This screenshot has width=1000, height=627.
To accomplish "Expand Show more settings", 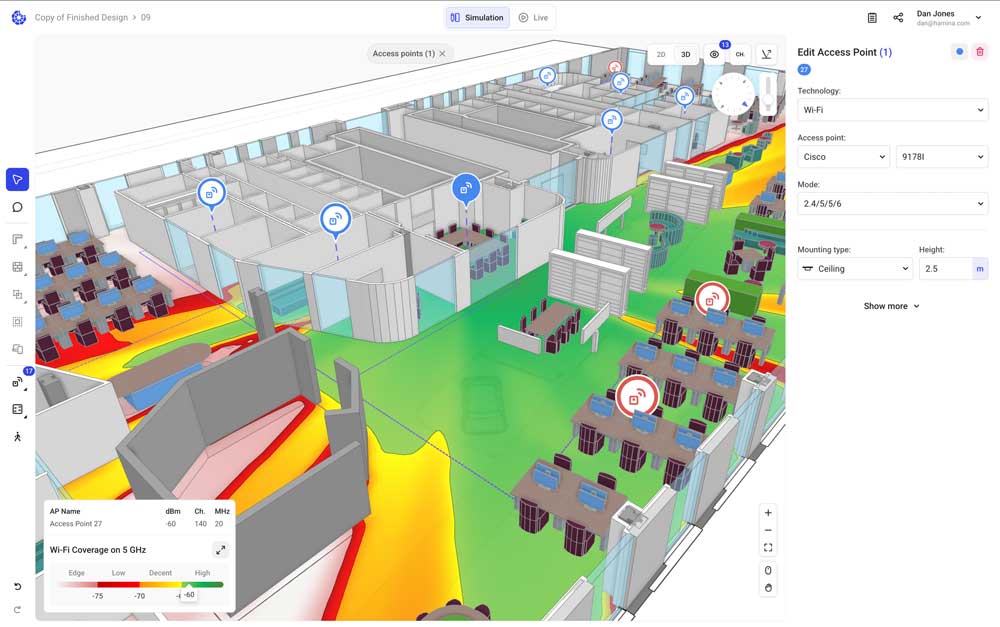I will (x=891, y=306).
